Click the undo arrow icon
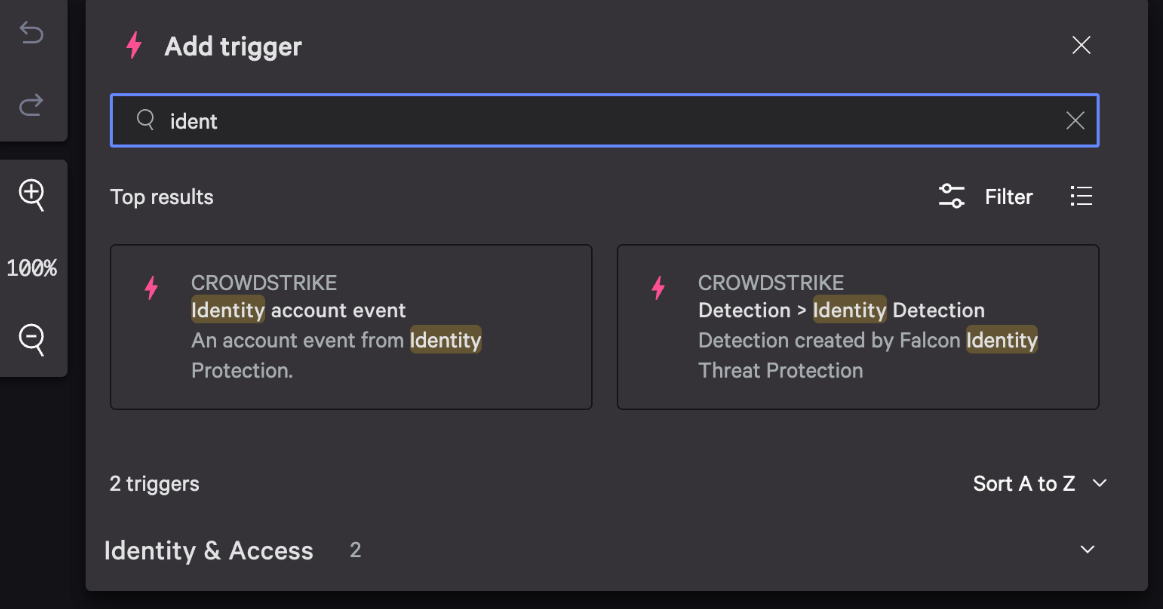1163x609 pixels. point(32,34)
